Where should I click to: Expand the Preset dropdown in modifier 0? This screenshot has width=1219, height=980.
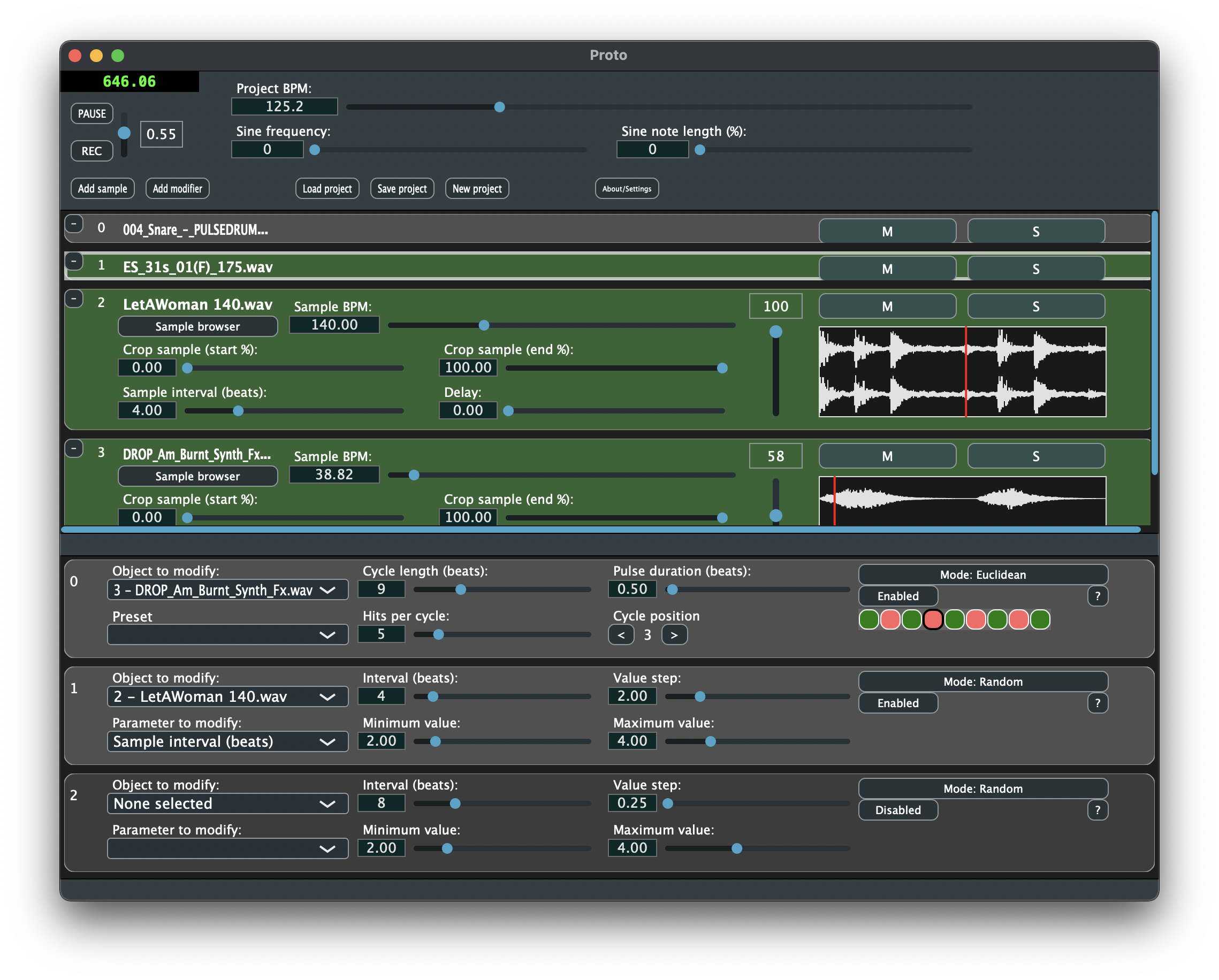click(x=227, y=634)
